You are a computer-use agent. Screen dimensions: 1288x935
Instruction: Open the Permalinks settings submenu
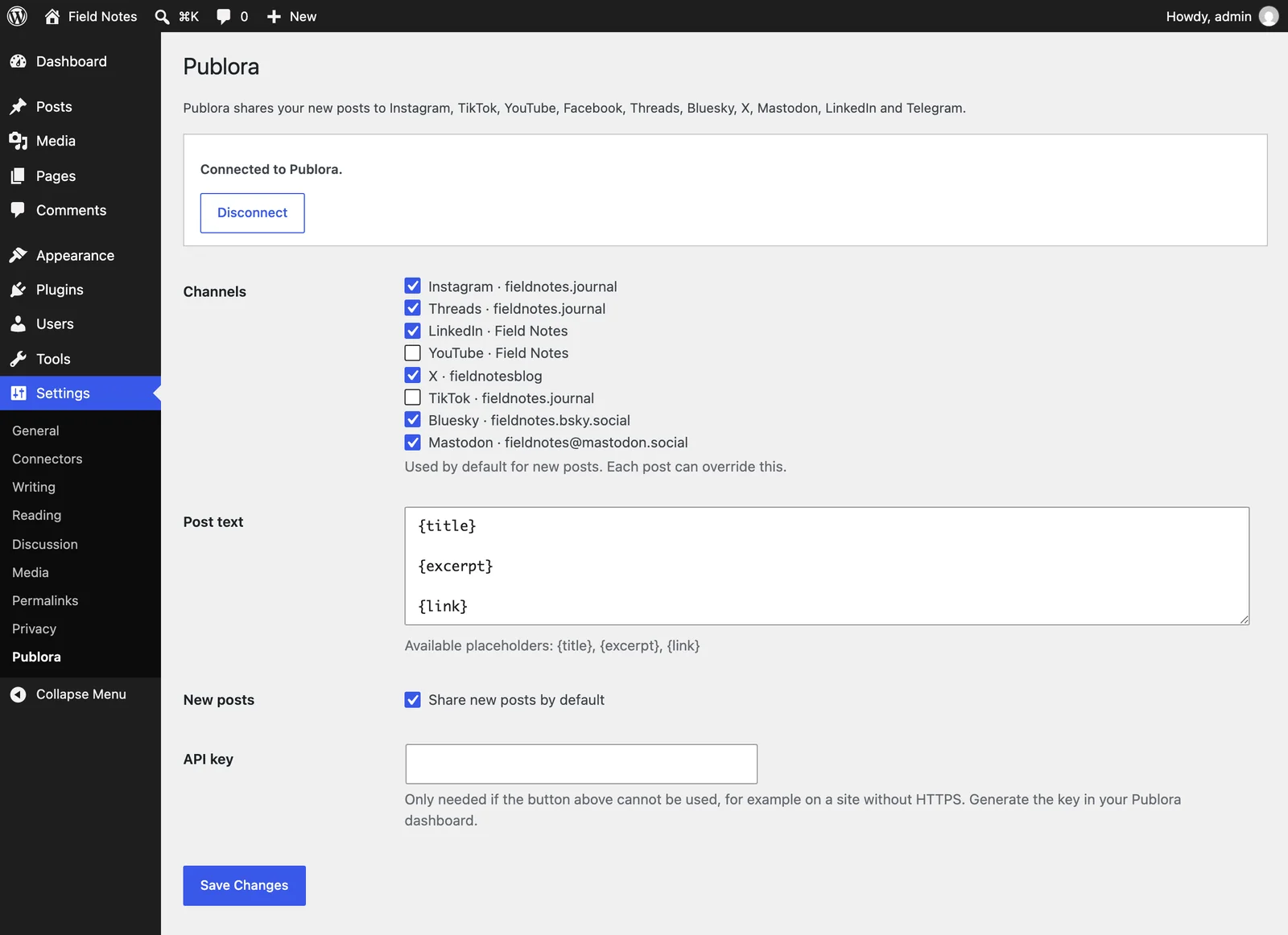(x=45, y=600)
